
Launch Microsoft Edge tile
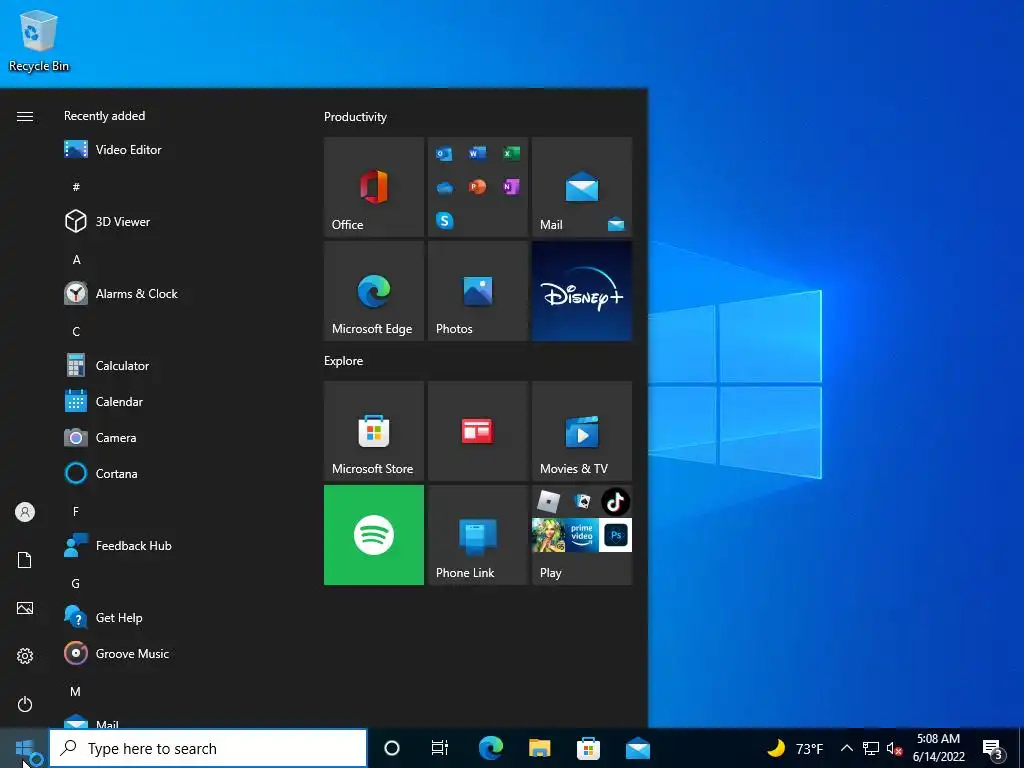click(374, 291)
